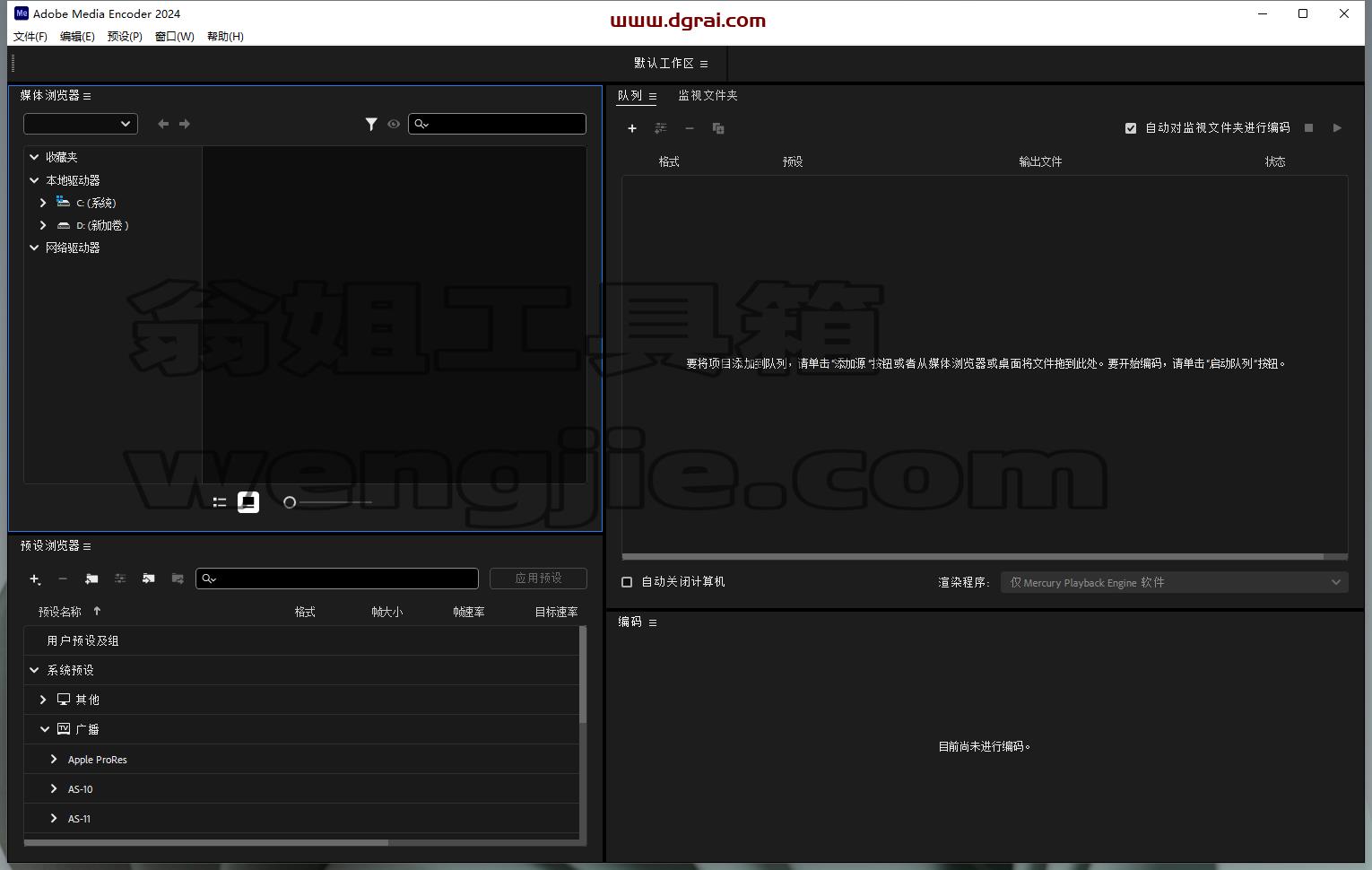Viewport: 1372px width, 870px height.
Task: Start the queue with the play arrow
Action: tap(1337, 128)
